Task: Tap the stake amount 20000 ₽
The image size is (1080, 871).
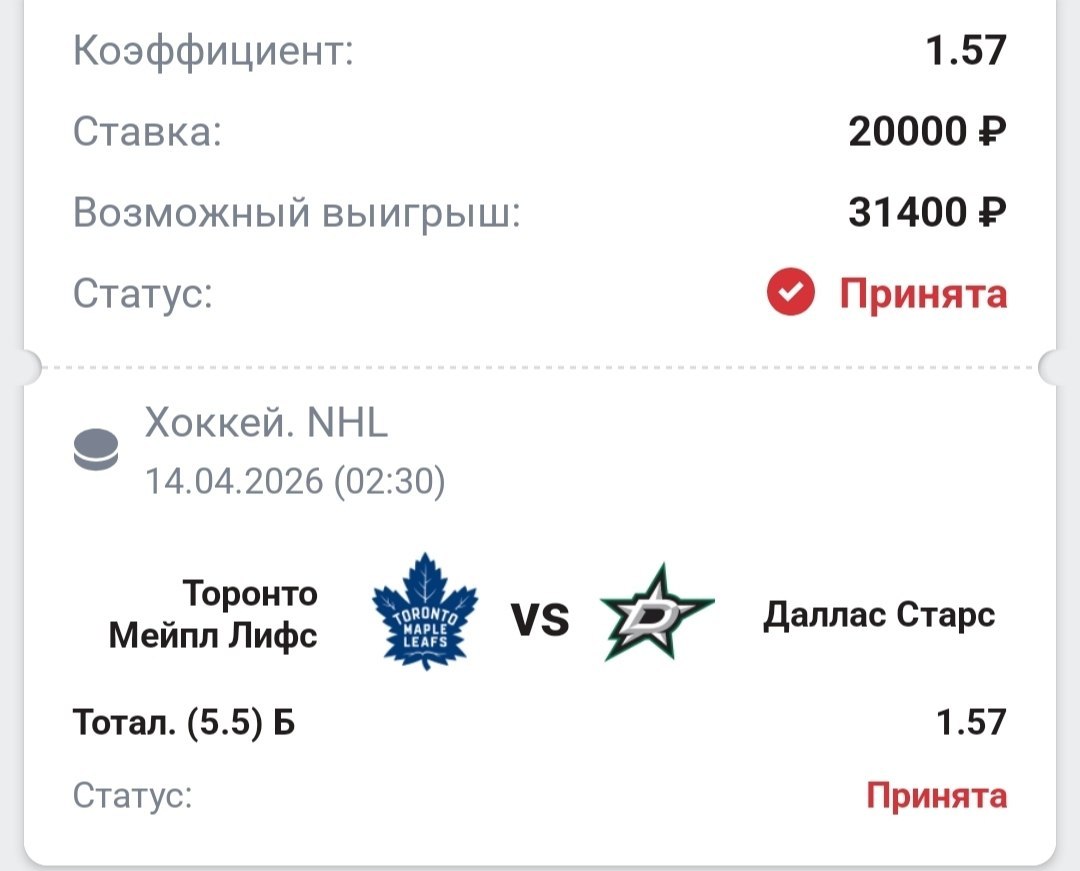Action: (x=927, y=131)
